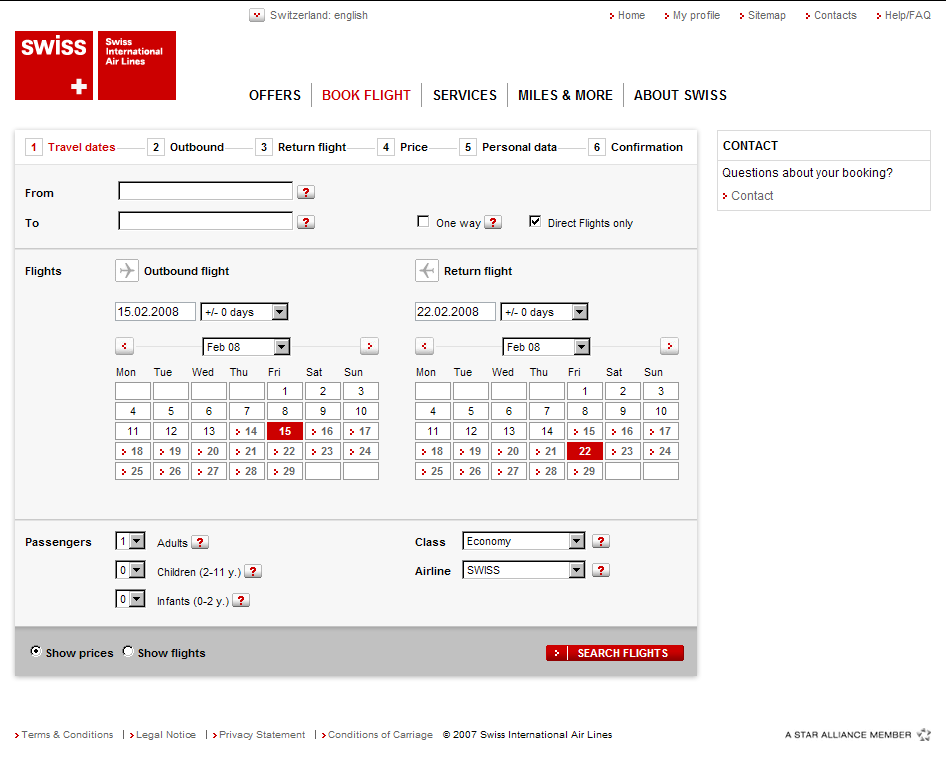
Task: Select step 2 Outbound tab
Action: (x=186, y=147)
